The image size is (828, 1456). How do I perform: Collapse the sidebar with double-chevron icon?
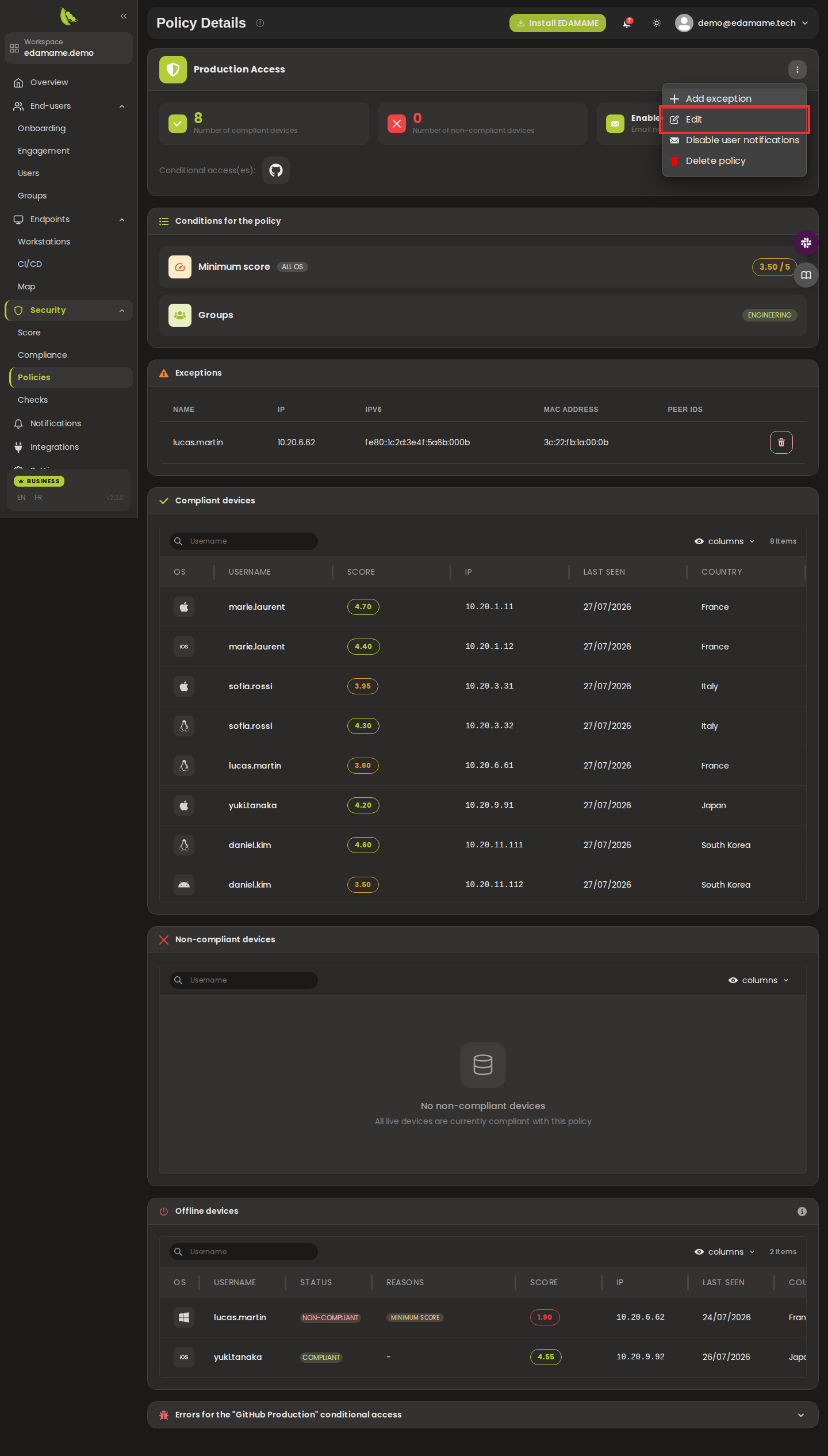tap(124, 16)
